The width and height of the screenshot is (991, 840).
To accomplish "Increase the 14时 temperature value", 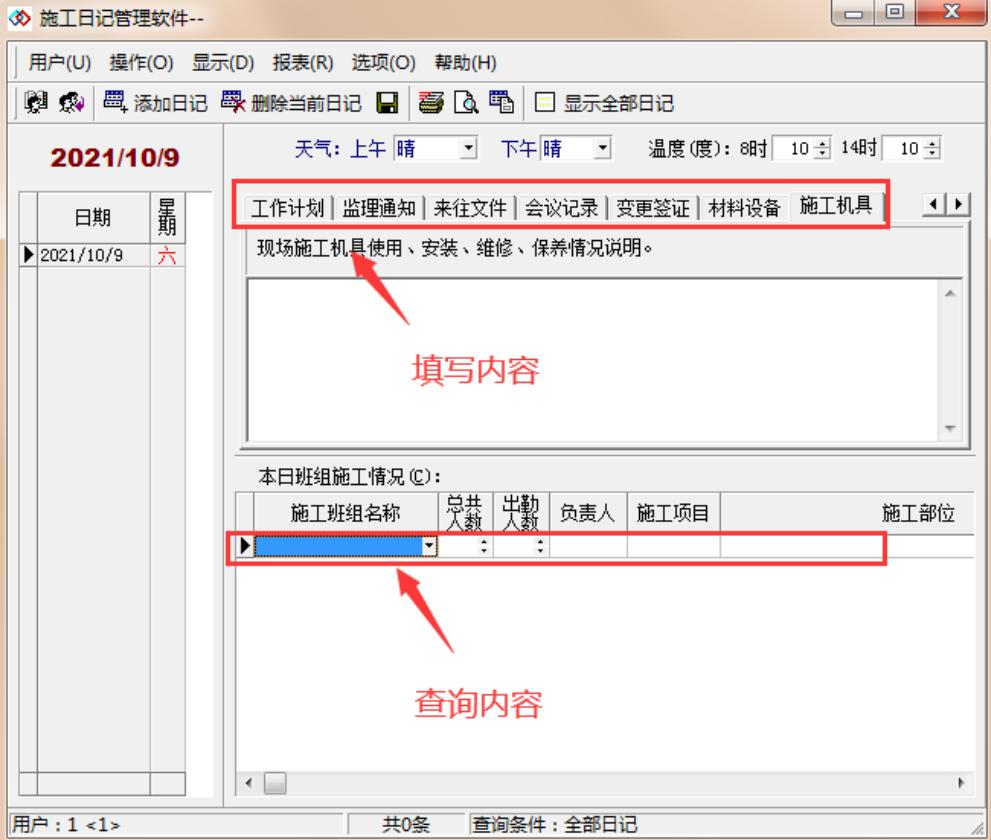I will 932,143.
